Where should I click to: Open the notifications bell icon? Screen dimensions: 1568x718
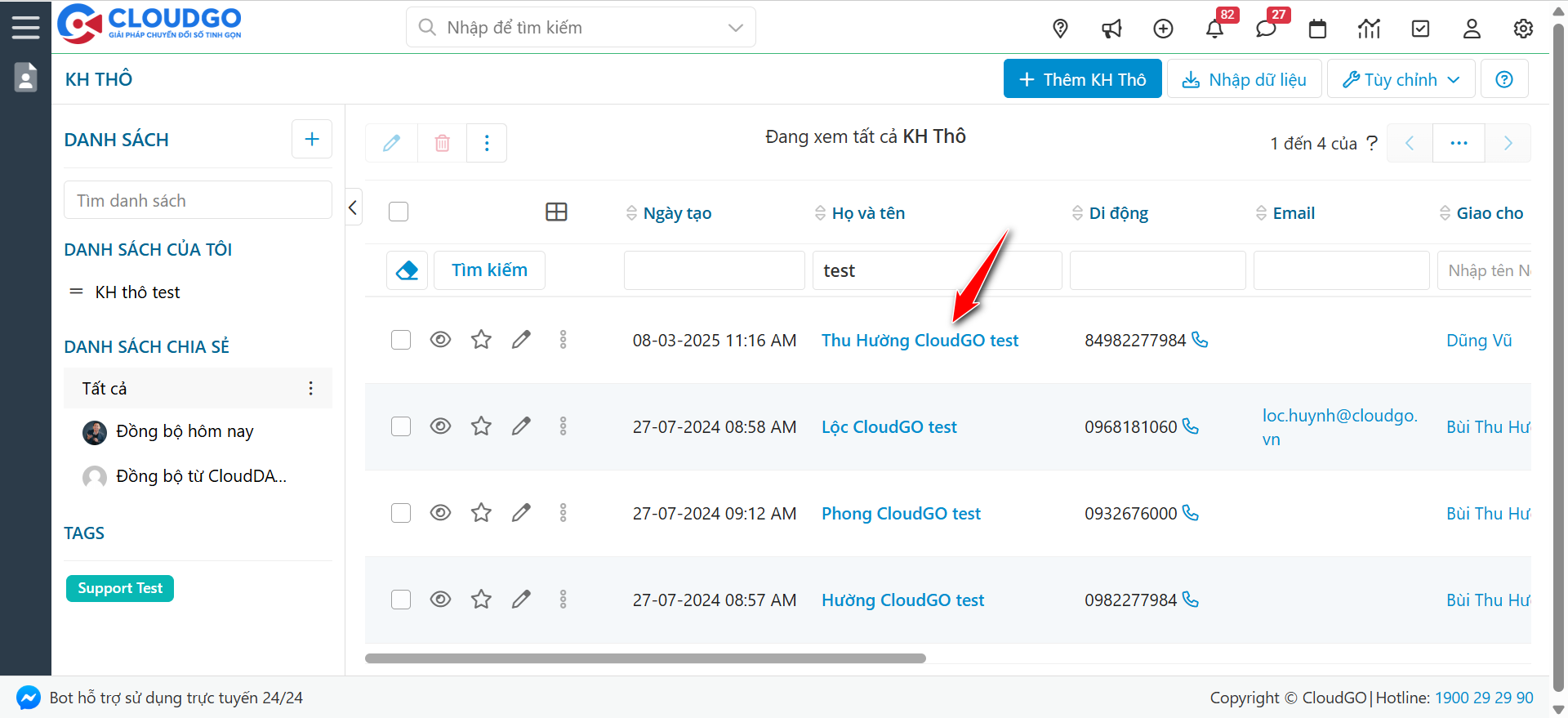point(1214,29)
